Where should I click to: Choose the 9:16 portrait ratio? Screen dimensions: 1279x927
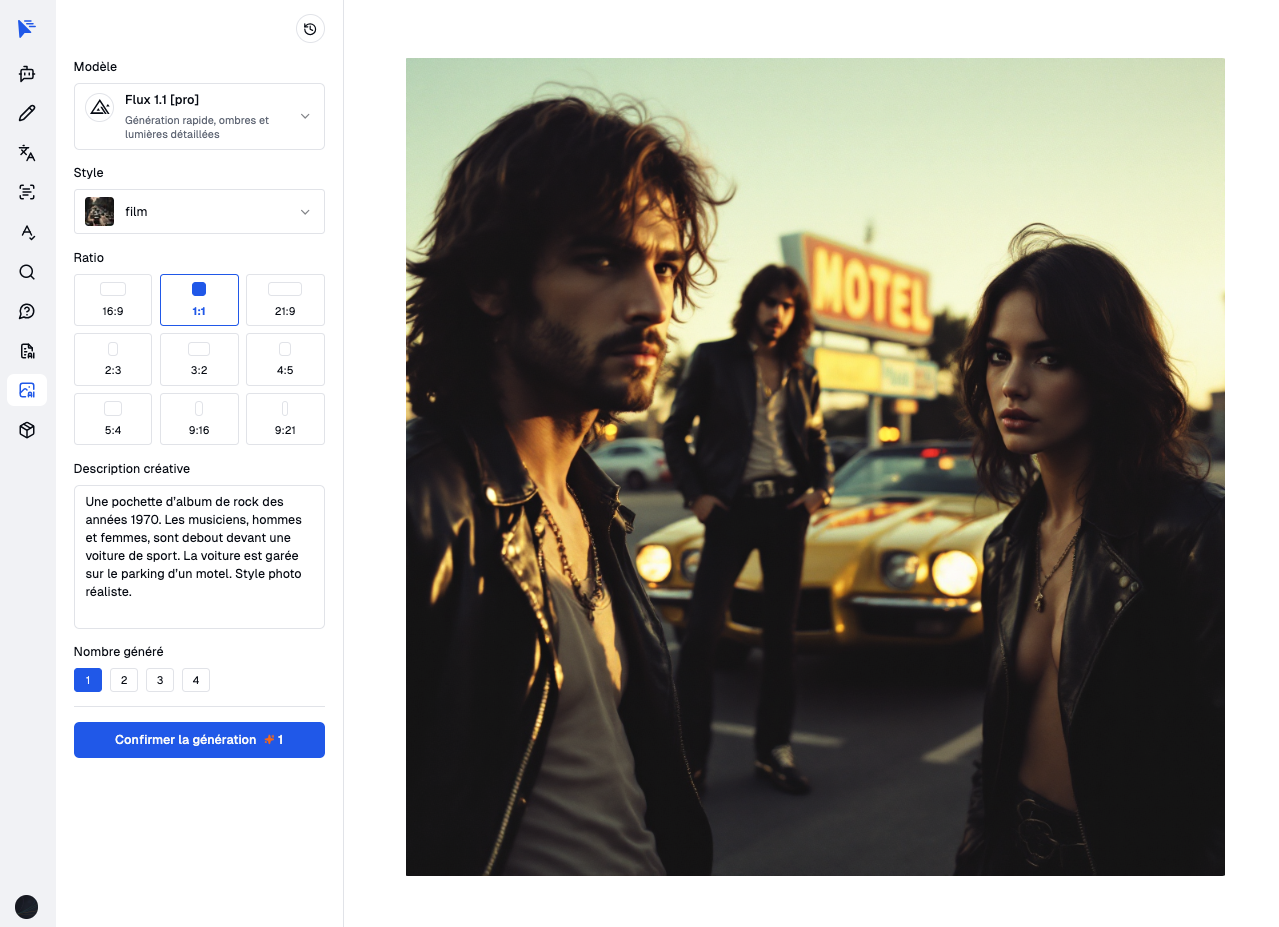(199, 419)
